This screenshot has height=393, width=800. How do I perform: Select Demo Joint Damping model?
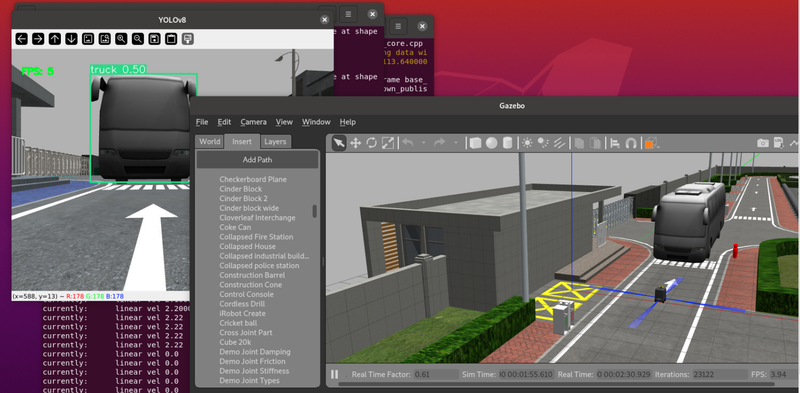pyautogui.click(x=255, y=352)
